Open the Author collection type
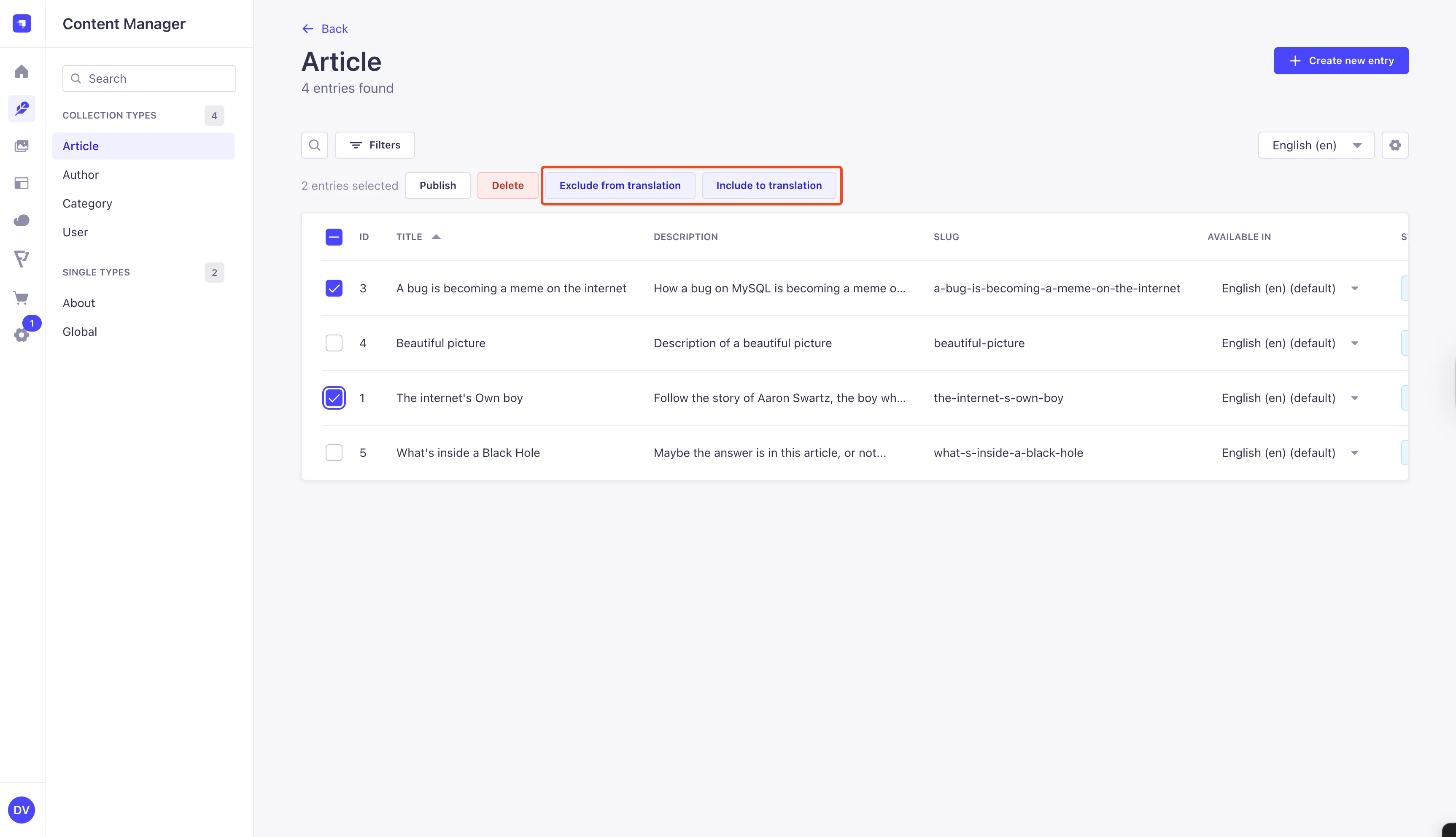The height and width of the screenshot is (837, 1456). [81, 175]
